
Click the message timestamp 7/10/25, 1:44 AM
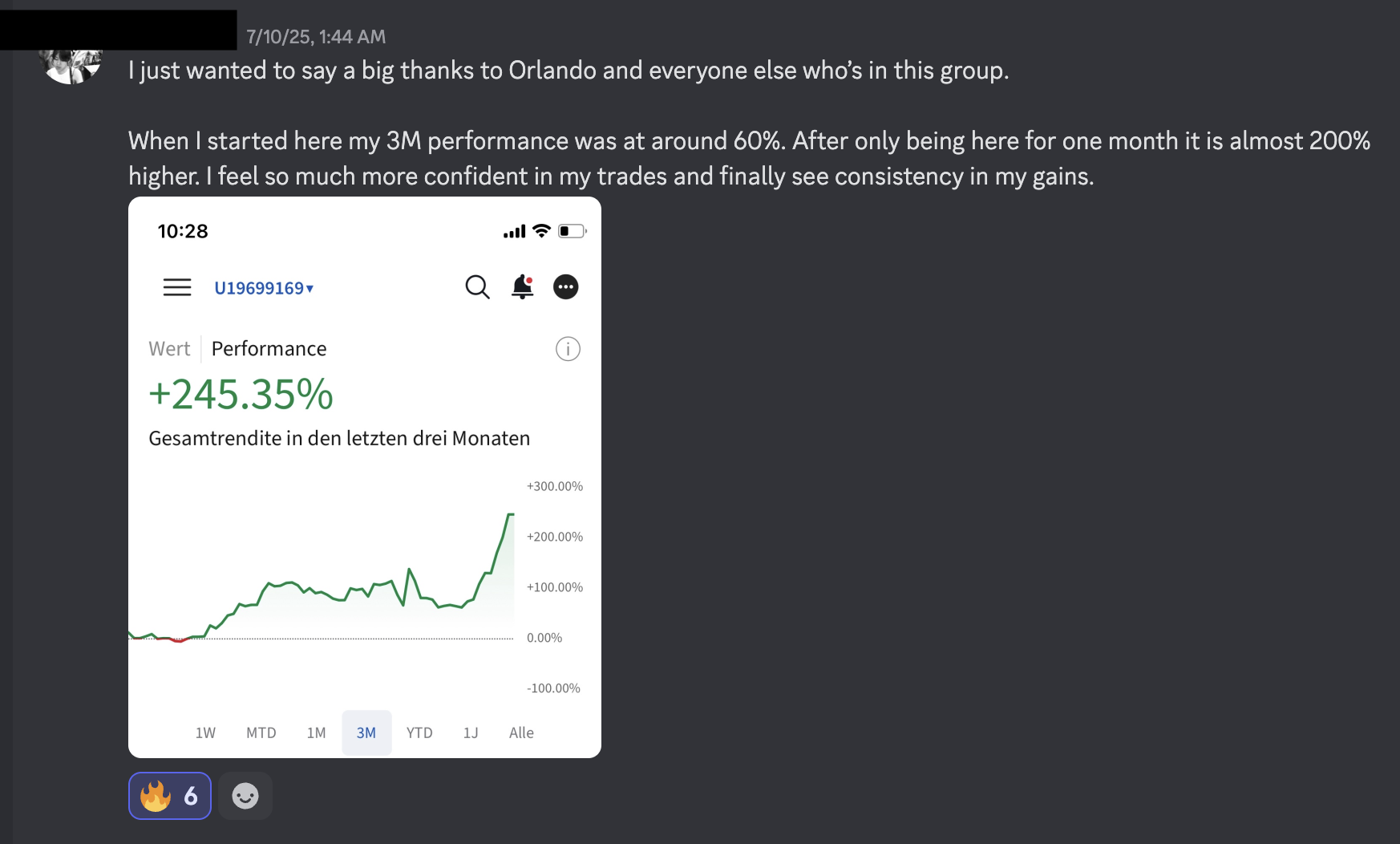pos(316,37)
